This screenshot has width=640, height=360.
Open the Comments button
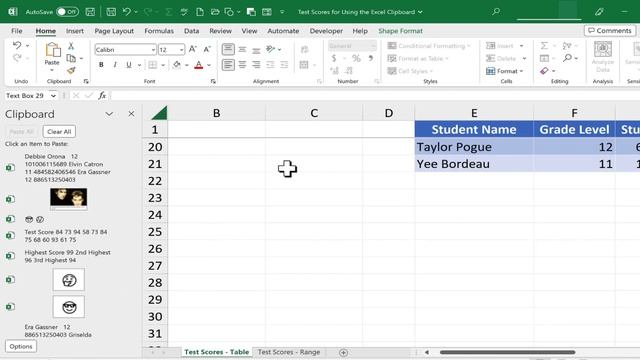tap(610, 31)
